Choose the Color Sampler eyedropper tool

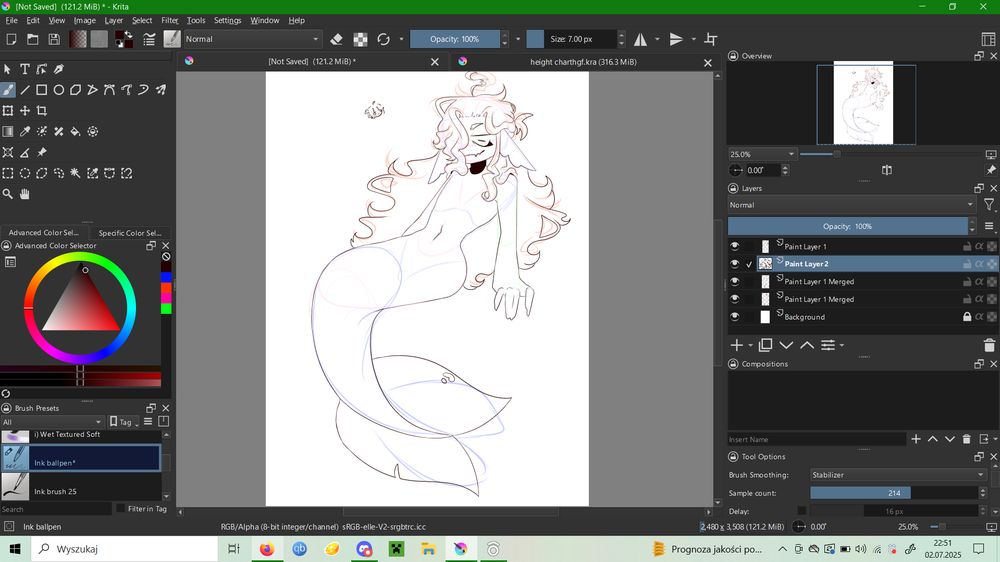pos(25,131)
